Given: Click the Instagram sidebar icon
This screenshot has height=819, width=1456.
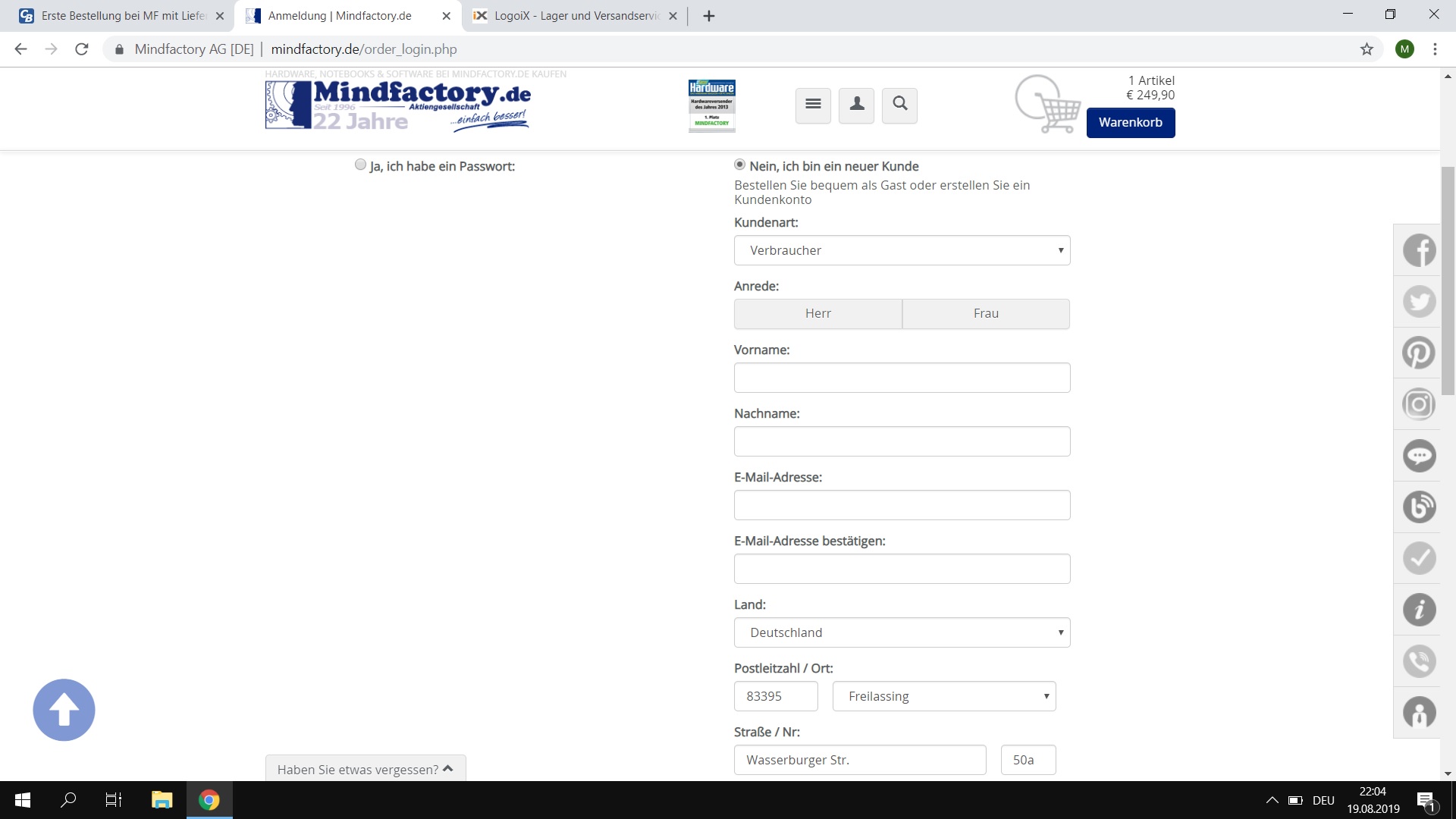Looking at the screenshot, I should (x=1419, y=404).
